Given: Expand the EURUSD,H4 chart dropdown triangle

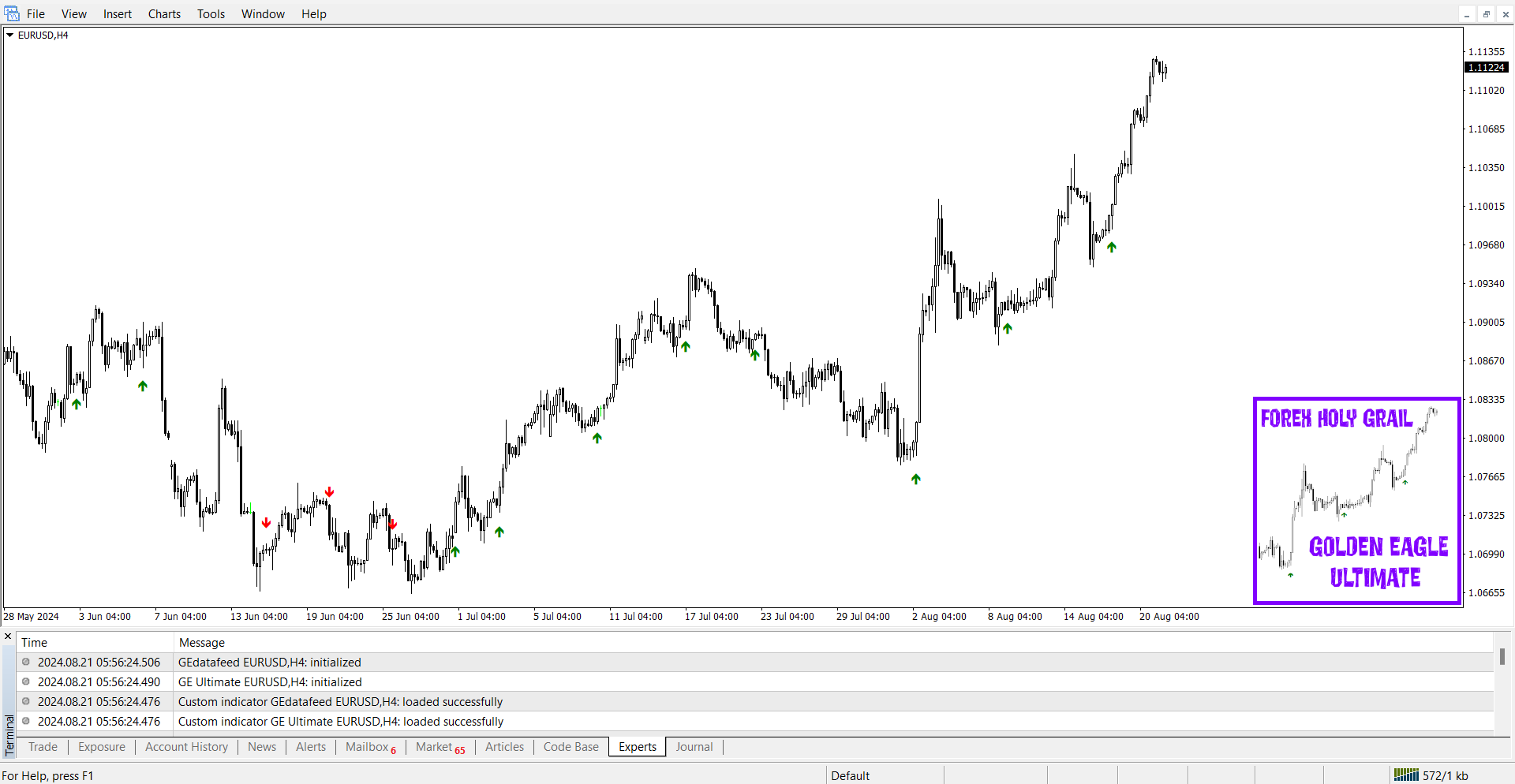Looking at the screenshot, I should (x=10, y=35).
